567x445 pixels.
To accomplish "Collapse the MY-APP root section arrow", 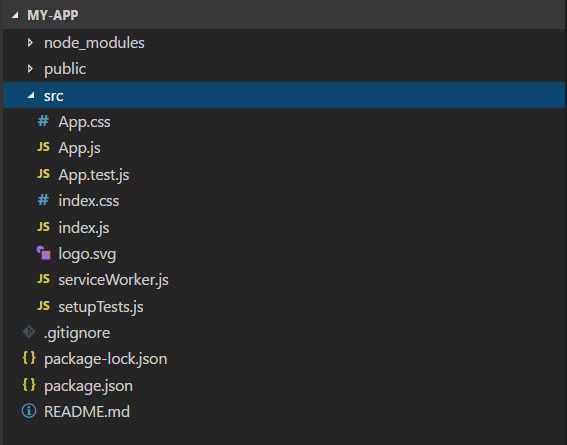I will tap(15, 15).
